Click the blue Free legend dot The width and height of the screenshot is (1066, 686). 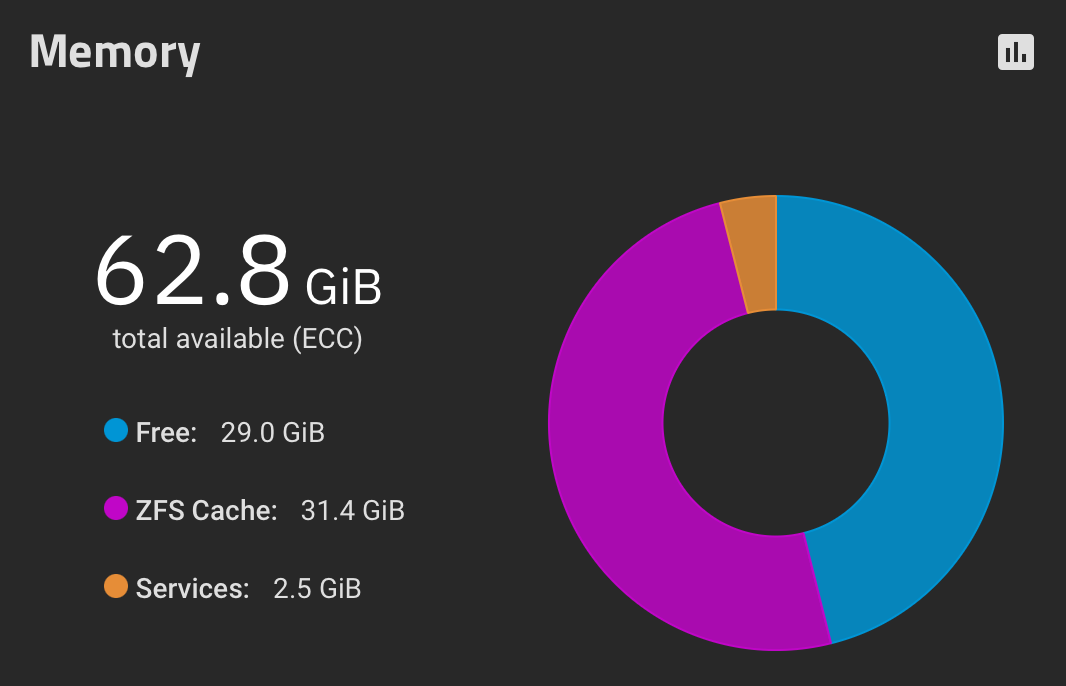tap(116, 430)
